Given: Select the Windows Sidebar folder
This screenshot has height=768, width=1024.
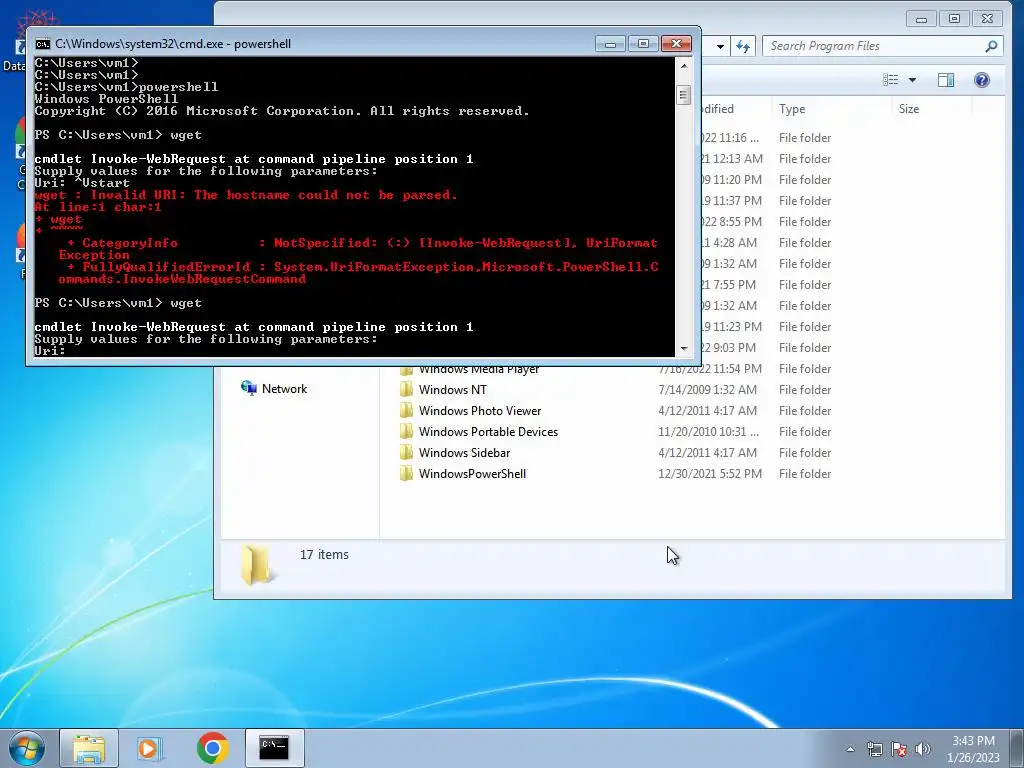Looking at the screenshot, I should (464, 453).
